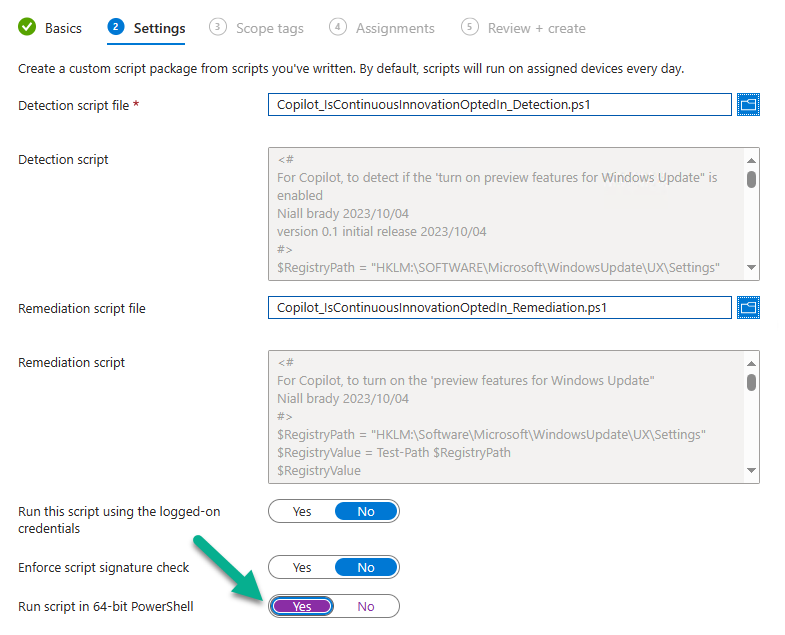Viewport: 785px width, 635px height.
Task: Open the Review + create tab
Action: coord(537,29)
